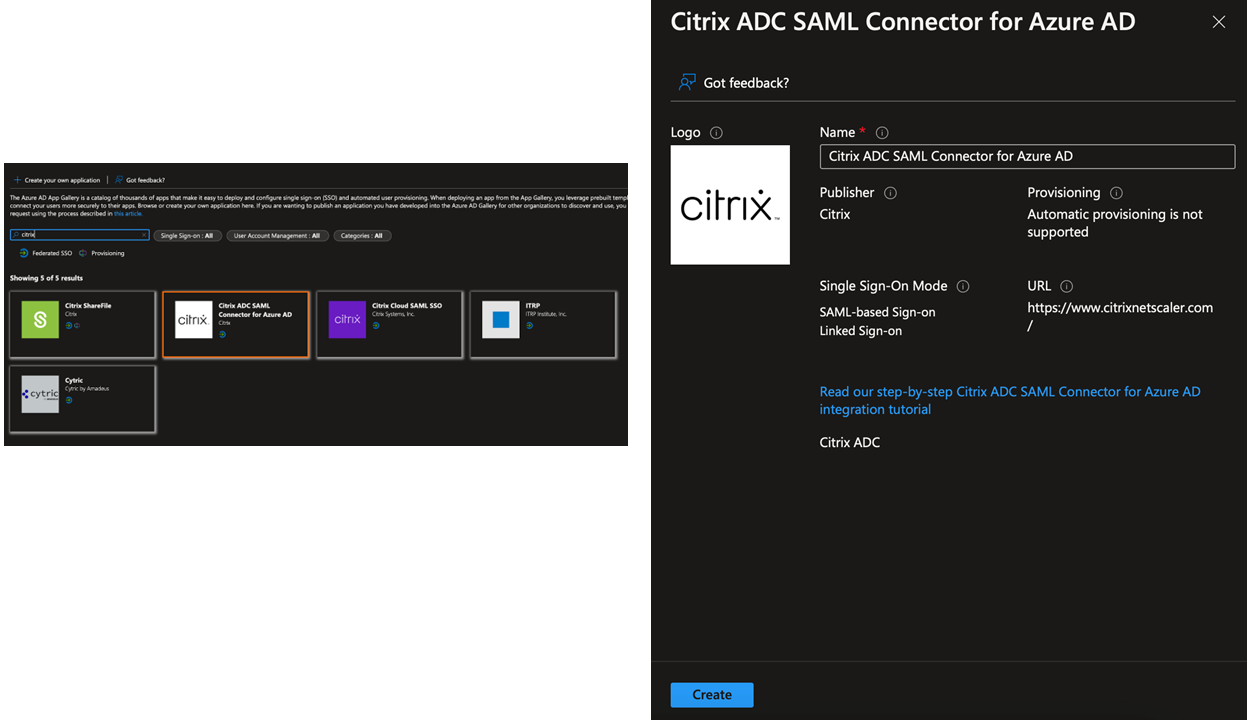
Task: Click the info icon next to Single Sign-On Mode
Action: tap(963, 286)
